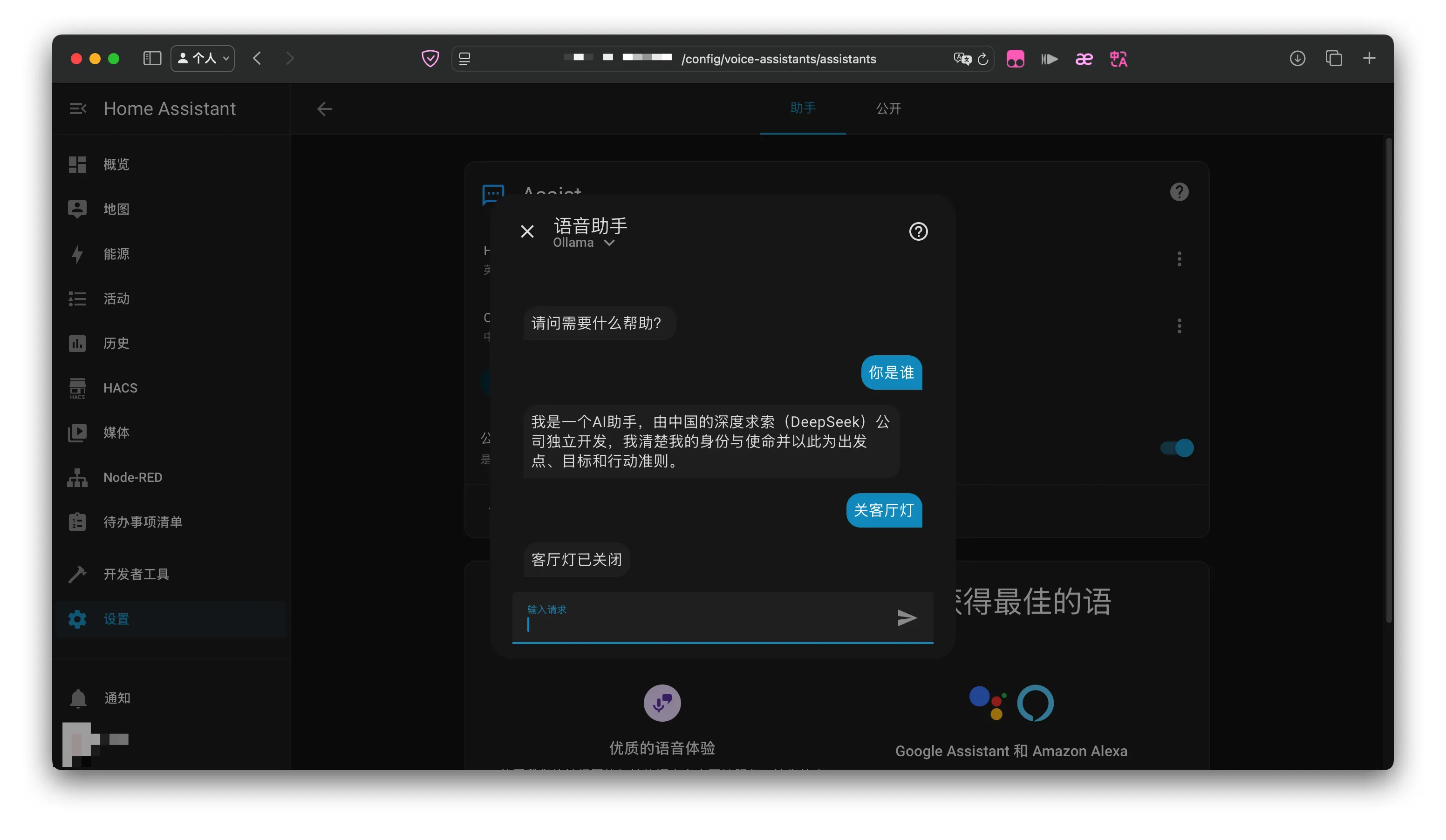Select the 助手 tab
This screenshot has height=840, width=1446.
click(802, 108)
